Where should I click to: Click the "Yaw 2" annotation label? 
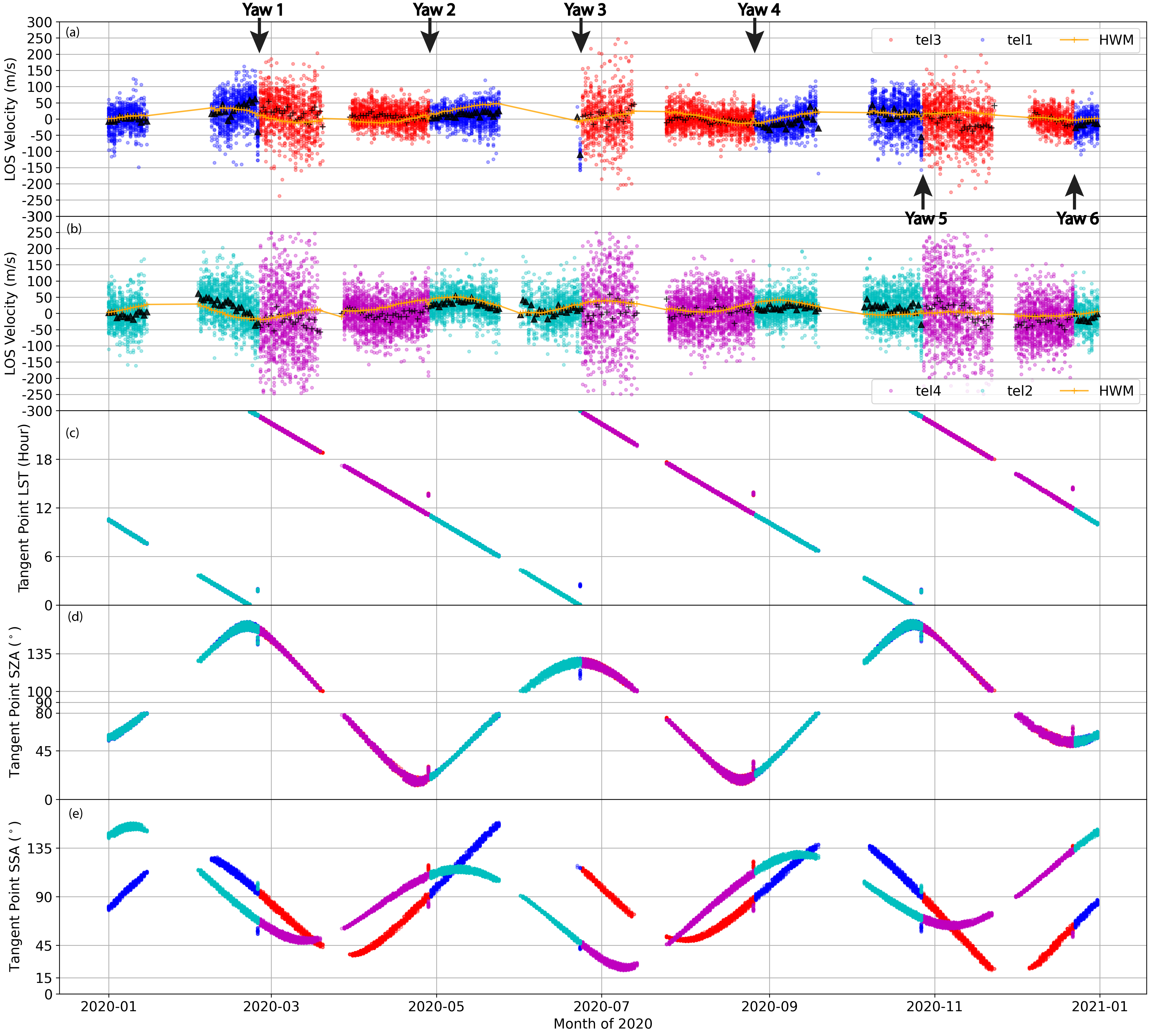click(434, 10)
